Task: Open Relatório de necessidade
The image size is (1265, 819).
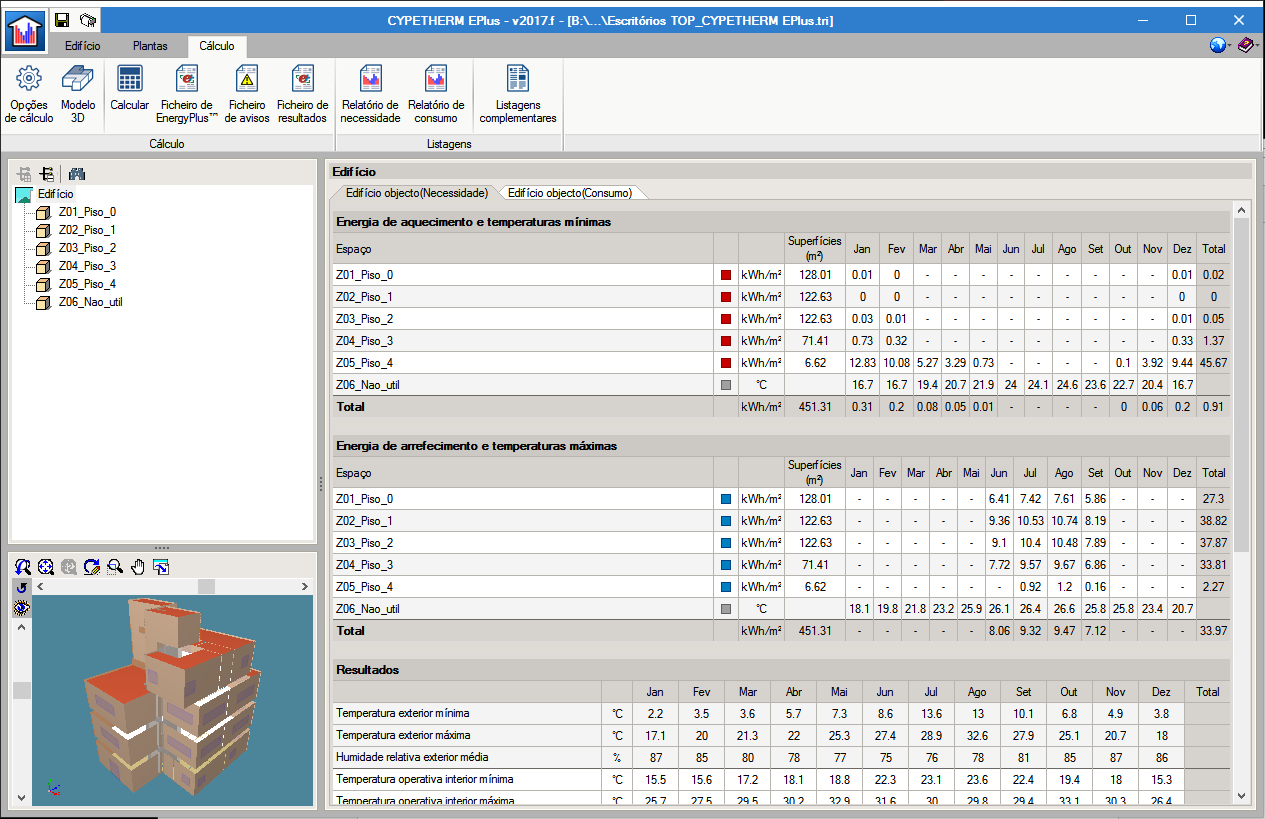Action: tap(370, 94)
